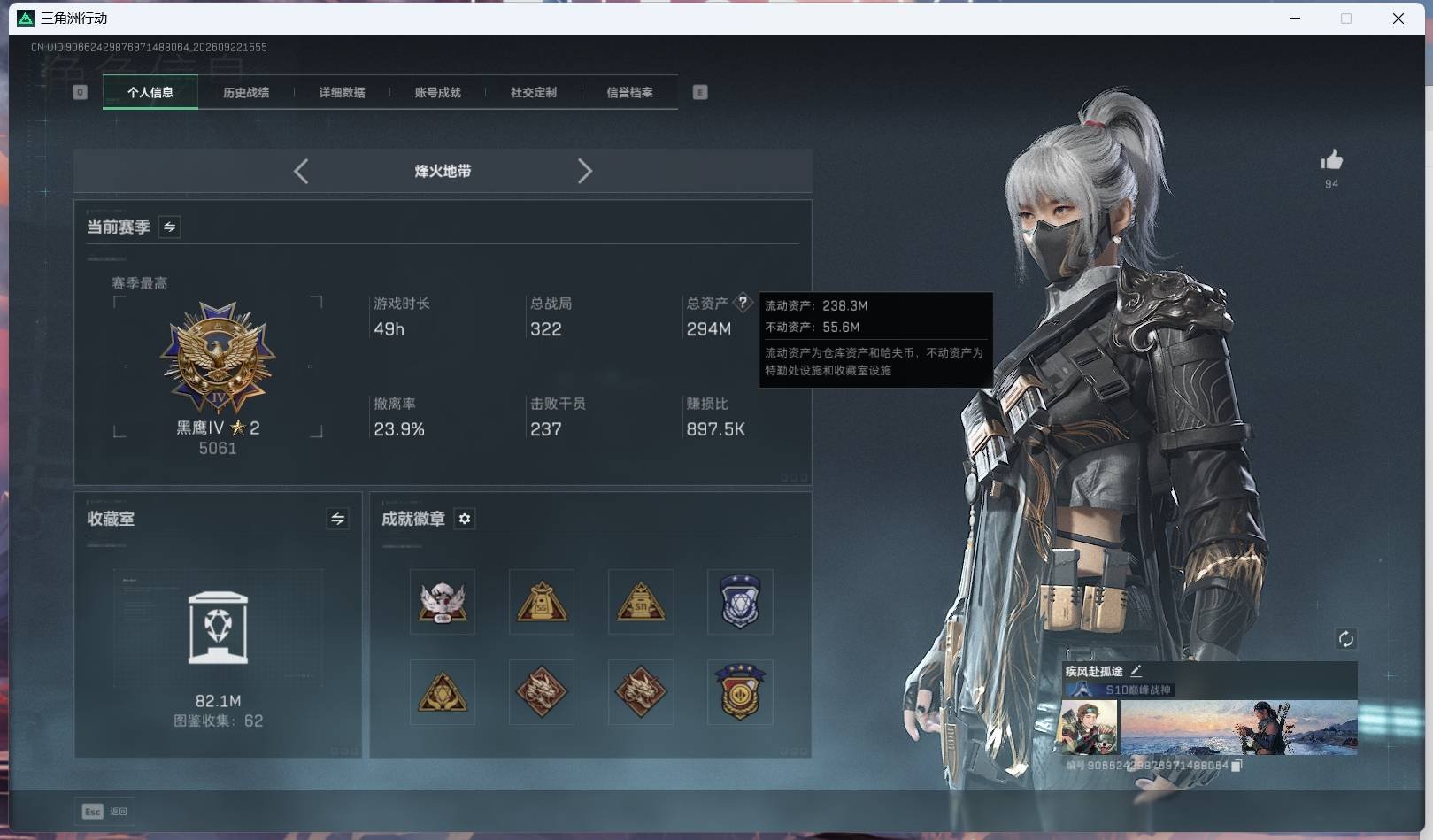Click the 不动资产: 55.6M tooltip line
Image resolution: width=1433 pixels, height=840 pixels.
pos(813,327)
